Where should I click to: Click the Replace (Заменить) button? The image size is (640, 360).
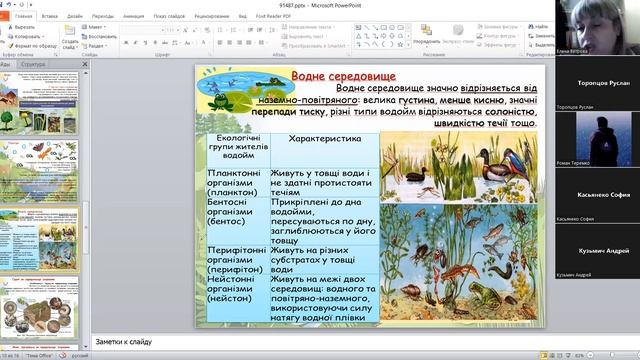tap(541, 36)
